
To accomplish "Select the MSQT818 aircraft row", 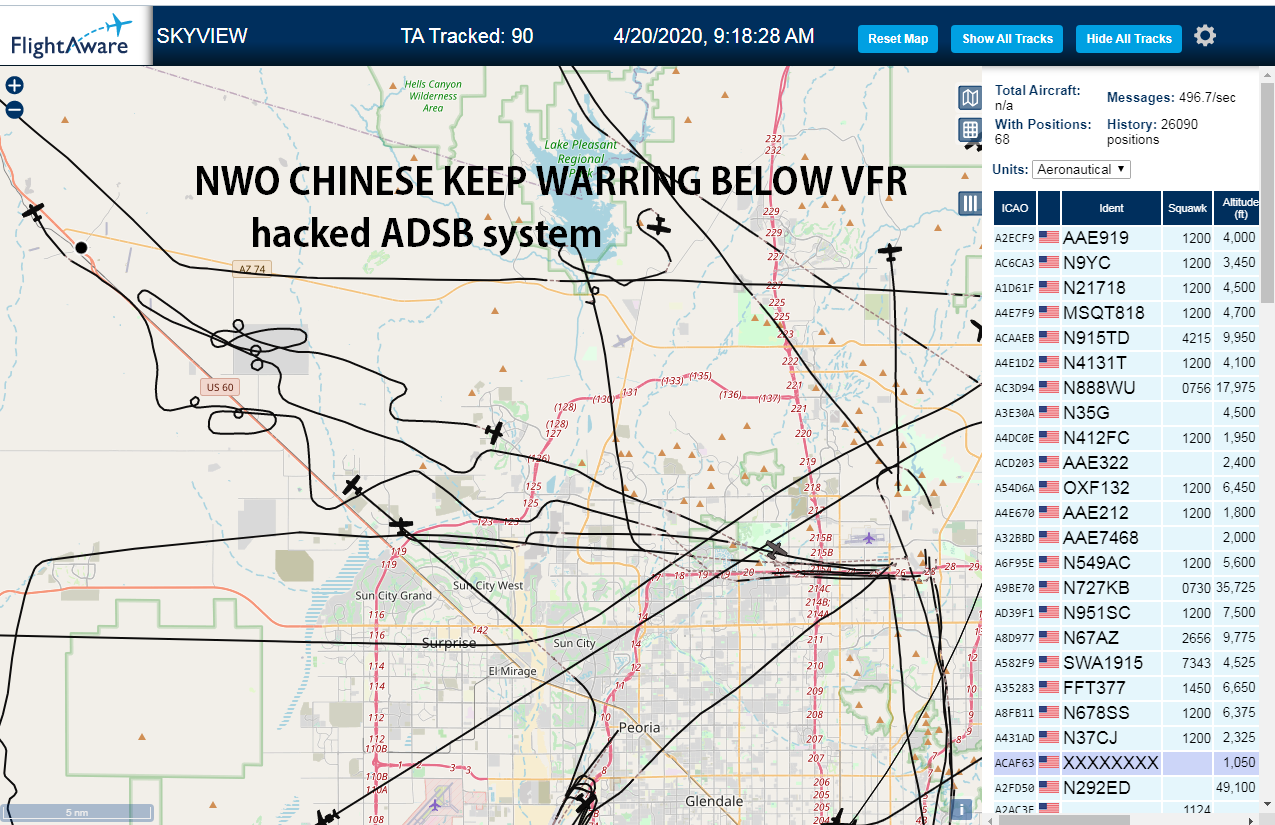I will point(1126,313).
